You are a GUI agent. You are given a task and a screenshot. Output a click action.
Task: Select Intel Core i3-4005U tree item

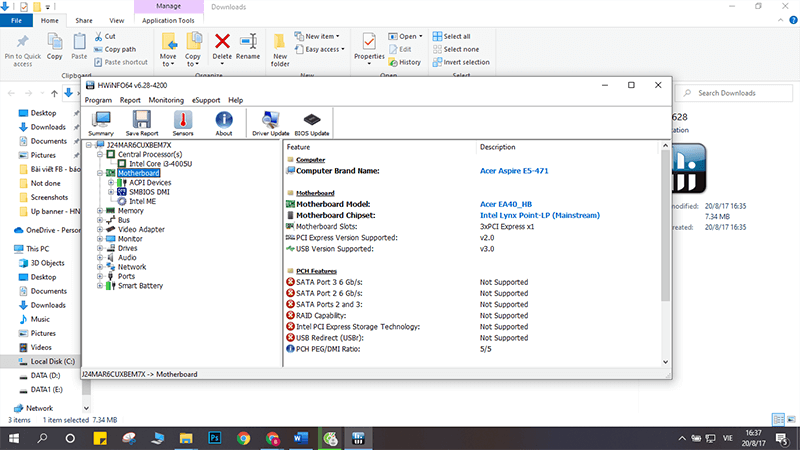click(160, 164)
